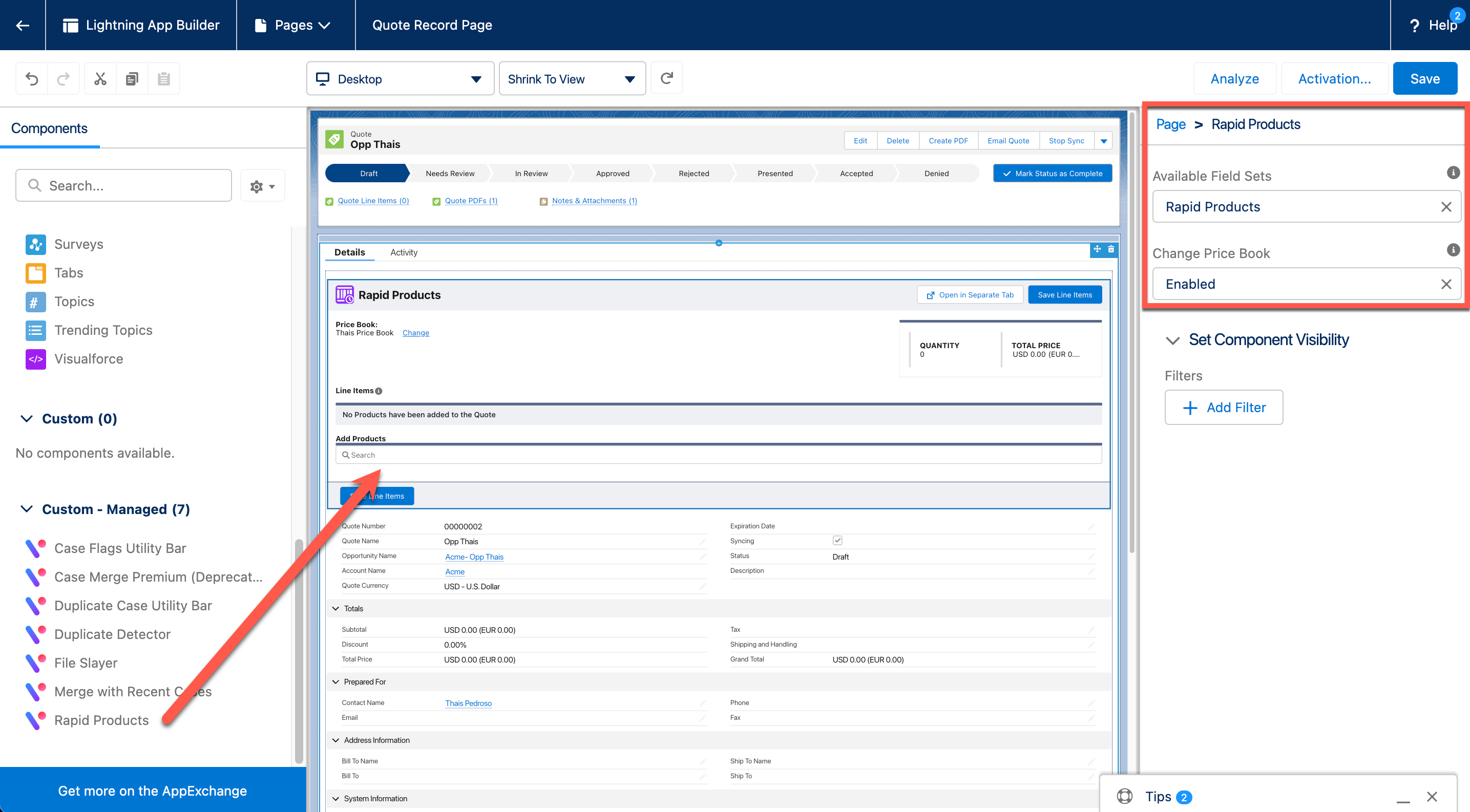The image size is (1470, 812).
Task: Click the Page breadcrumb link
Action: (1170, 124)
